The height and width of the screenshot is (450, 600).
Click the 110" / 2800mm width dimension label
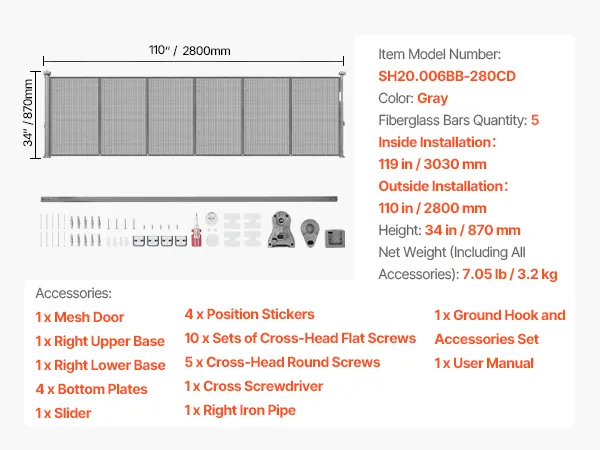[192, 49]
